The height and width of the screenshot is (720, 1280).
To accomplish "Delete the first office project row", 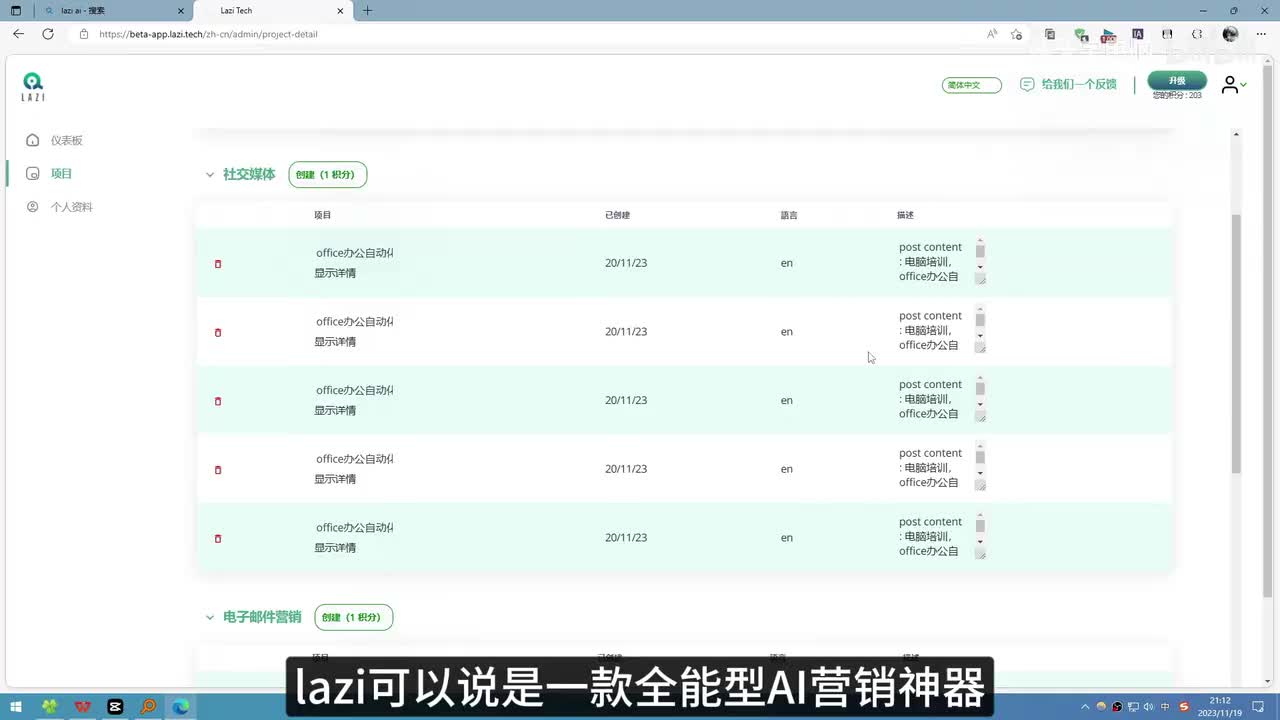I will pyautogui.click(x=218, y=264).
